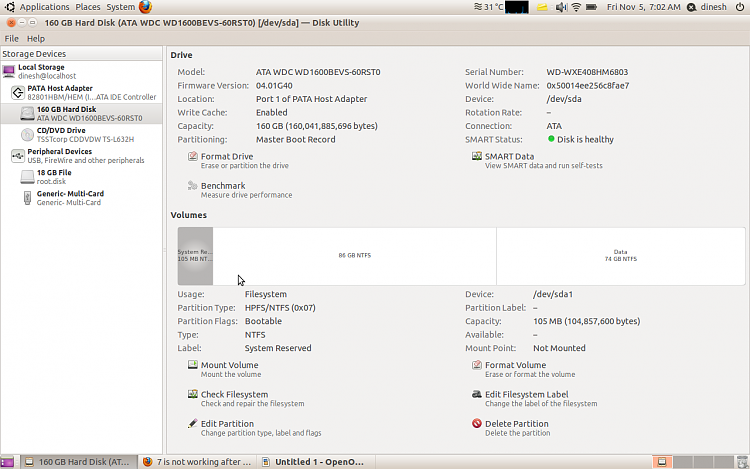The image size is (750, 469).
Task: Click the Not Mounted mount point value
Action: coord(559,348)
